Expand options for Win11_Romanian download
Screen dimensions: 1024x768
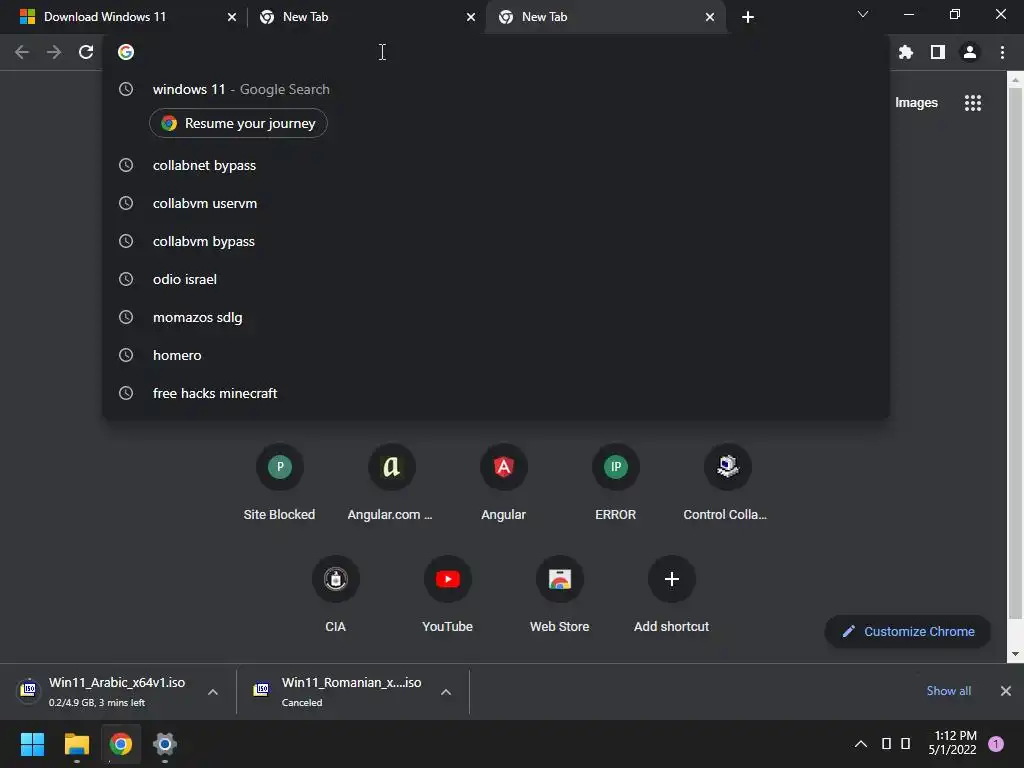(446, 692)
